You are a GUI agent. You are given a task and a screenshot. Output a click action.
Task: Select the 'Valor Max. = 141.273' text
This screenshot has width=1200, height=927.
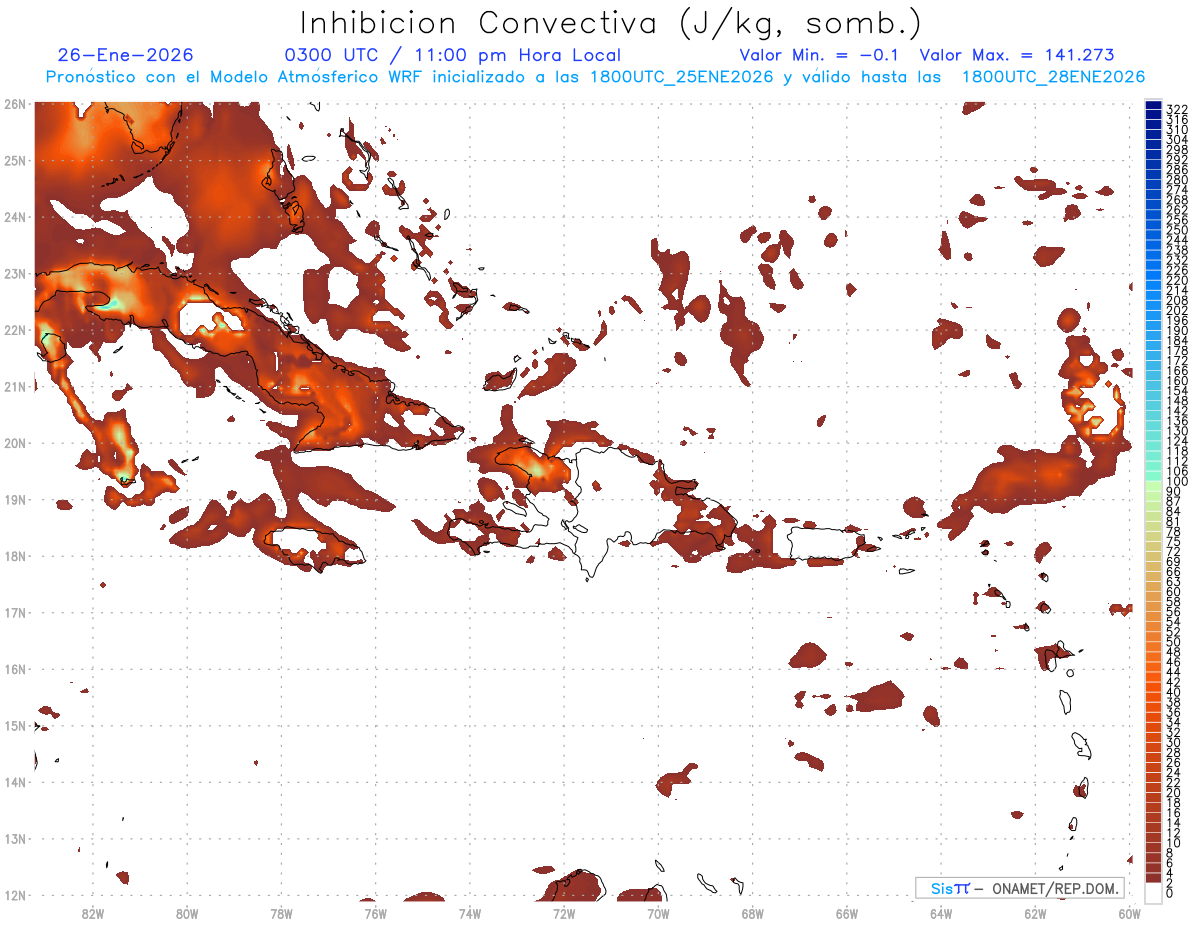click(1016, 55)
